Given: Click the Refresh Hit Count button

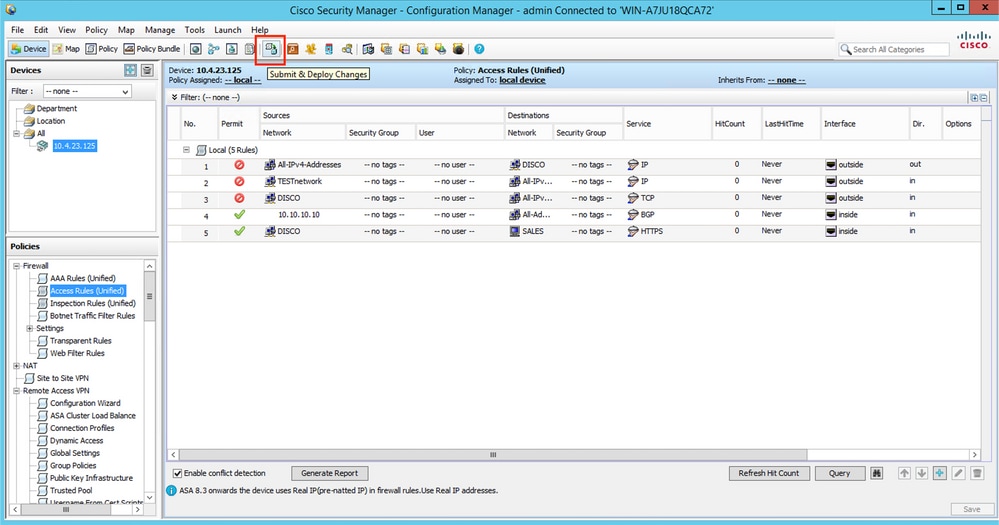Looking at the screenshot, I should point(769,473).
